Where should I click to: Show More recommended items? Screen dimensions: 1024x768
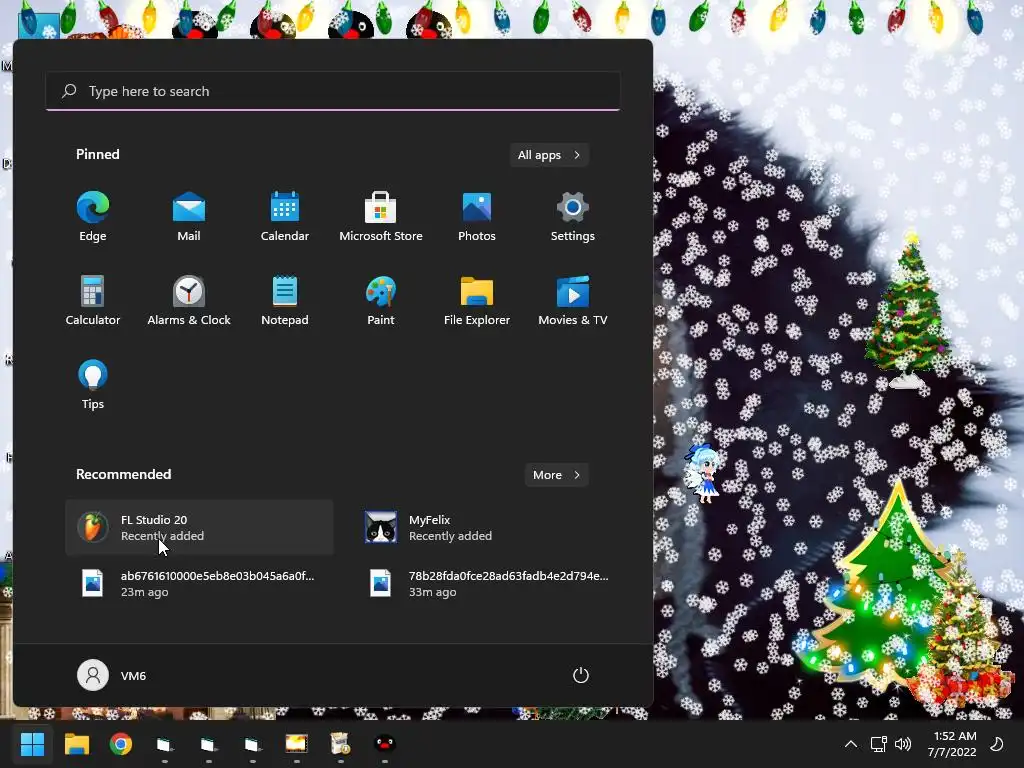click(x=556, y=475)
